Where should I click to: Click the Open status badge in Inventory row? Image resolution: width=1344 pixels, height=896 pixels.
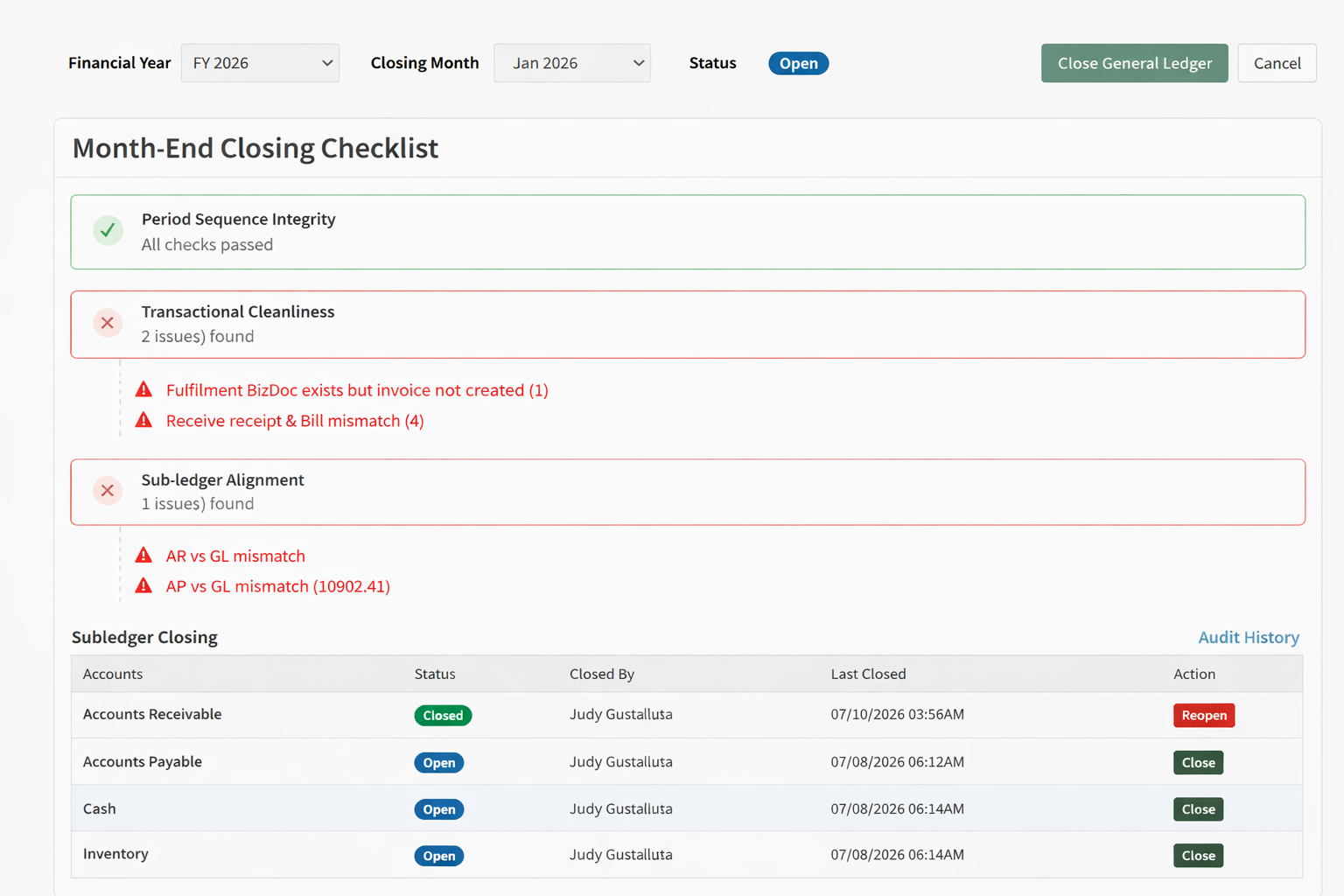(439, 856)
